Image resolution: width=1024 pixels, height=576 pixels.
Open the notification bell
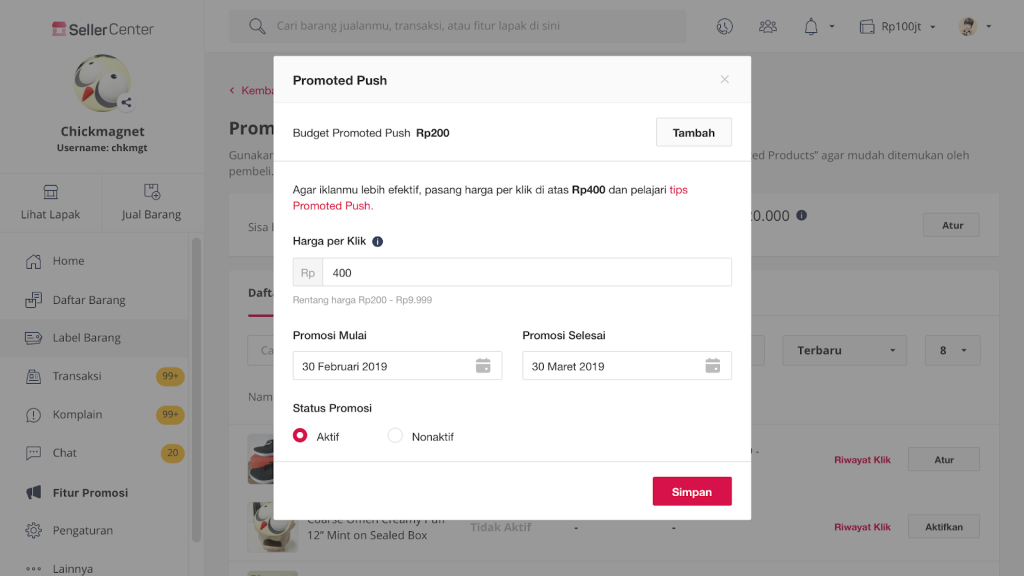click(x=810, y=26)
